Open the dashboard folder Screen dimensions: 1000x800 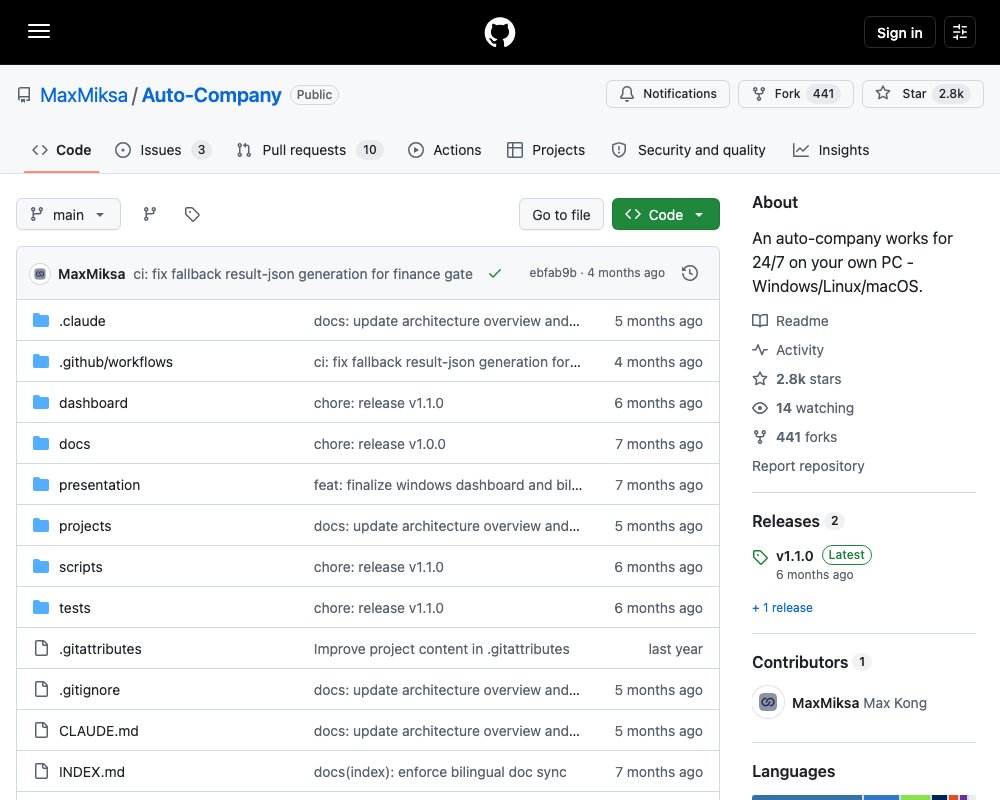point(93,403)
